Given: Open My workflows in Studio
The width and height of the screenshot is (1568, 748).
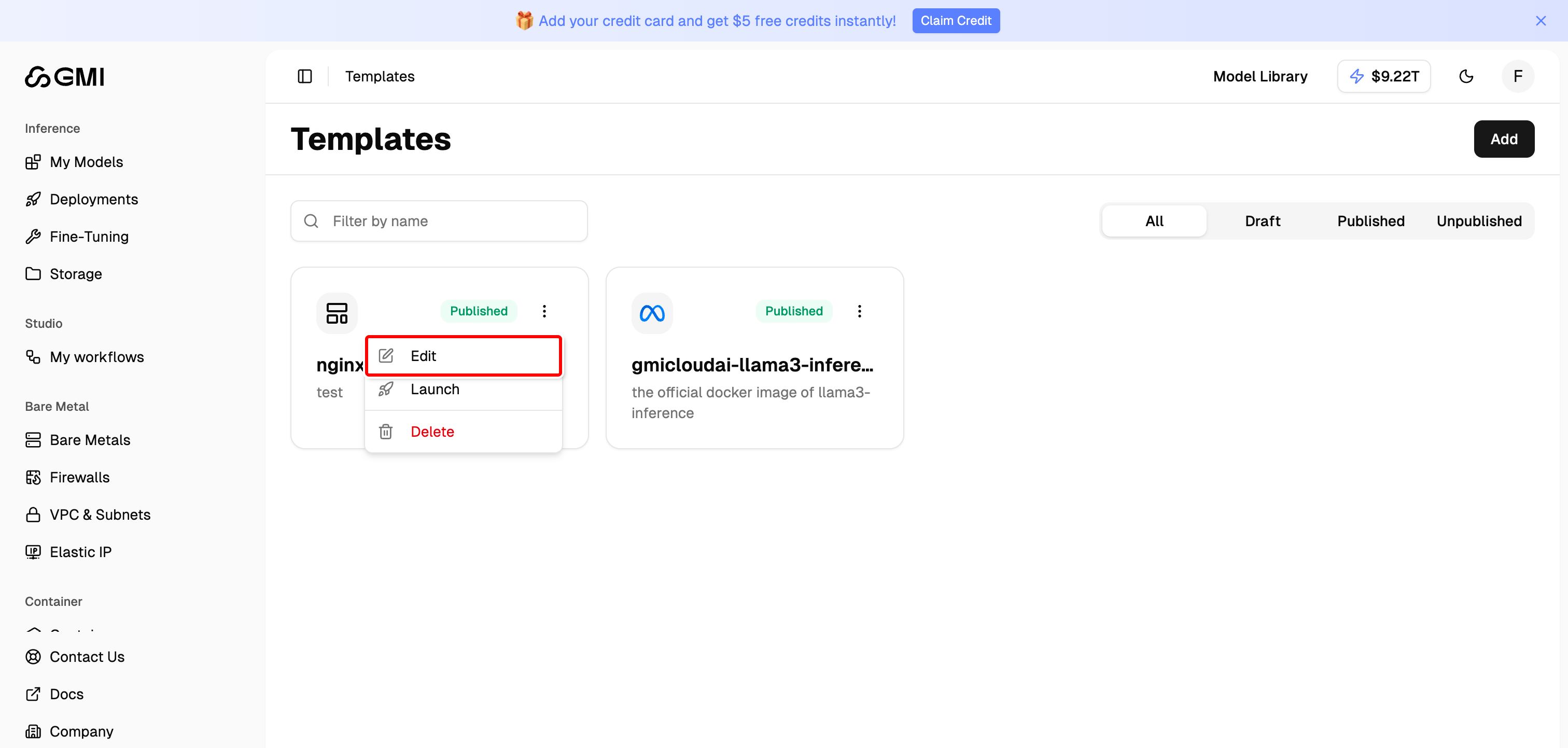Looking at the screenshot, I should [97, 357].
